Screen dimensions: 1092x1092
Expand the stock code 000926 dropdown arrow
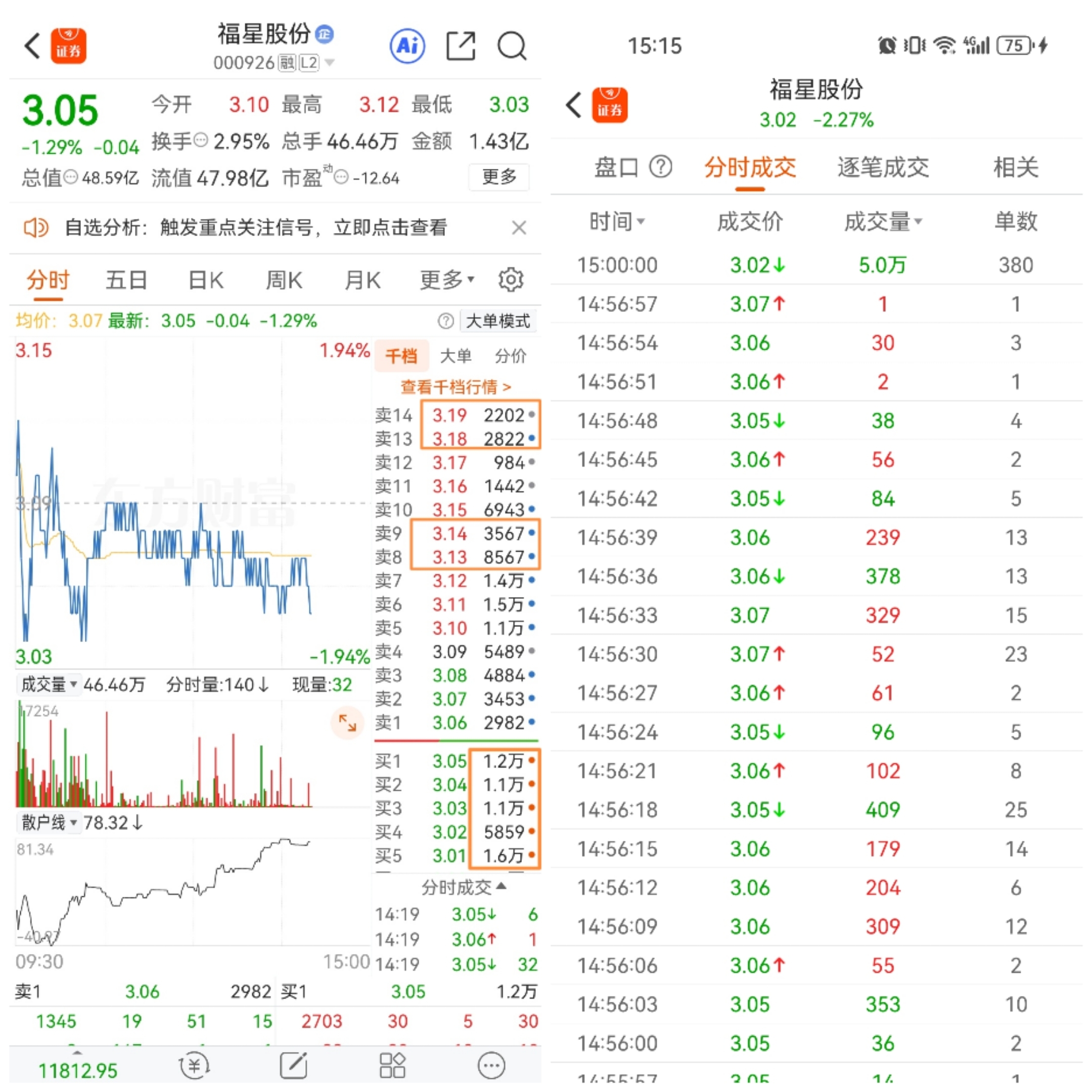[x=330, y=62]
